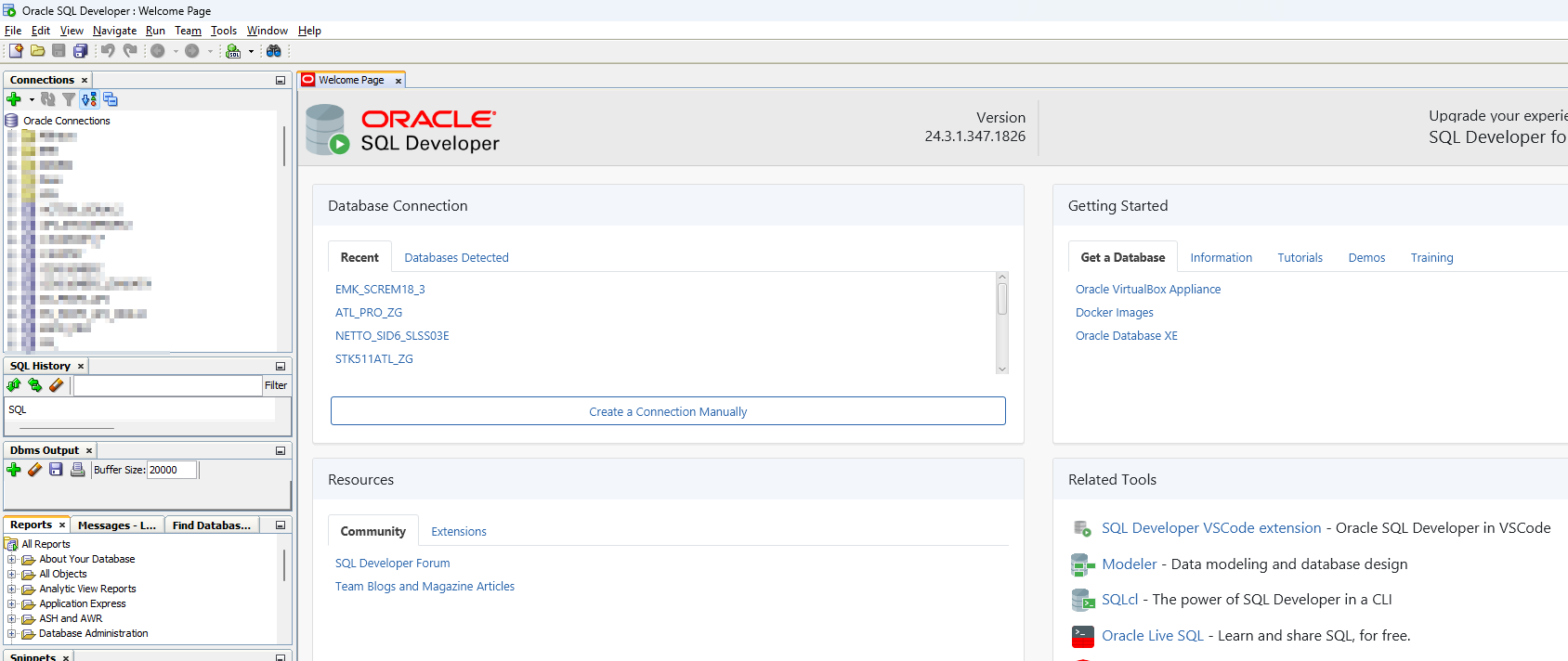This screenshot has width=1568, height=661.
Task: Click the Print icon in Dbms Output
Action: [x=77, y=470]
